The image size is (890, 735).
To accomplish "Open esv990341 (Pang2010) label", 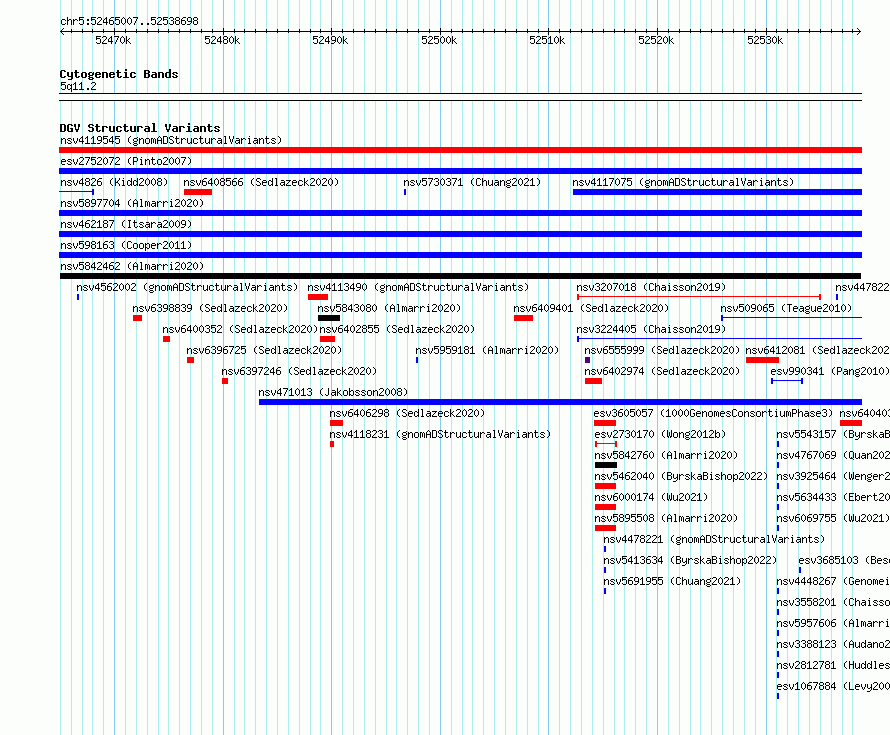I will [830, 371].
